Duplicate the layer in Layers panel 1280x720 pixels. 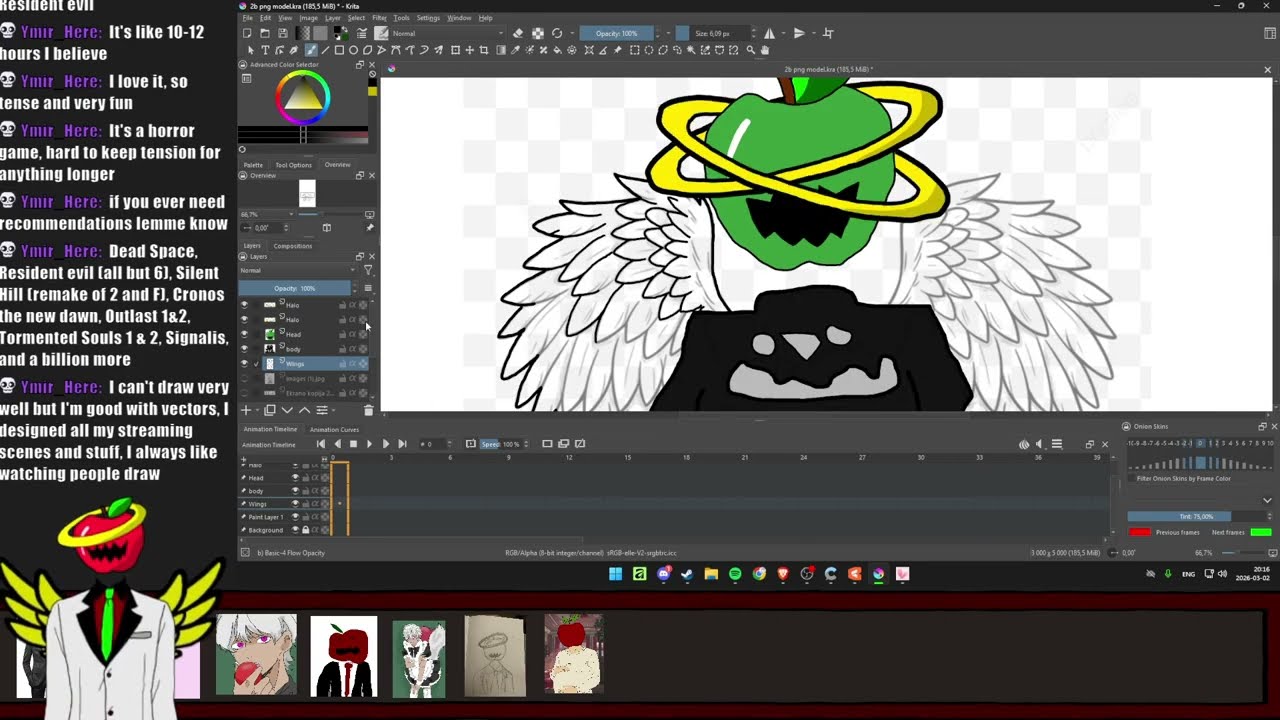270,410
